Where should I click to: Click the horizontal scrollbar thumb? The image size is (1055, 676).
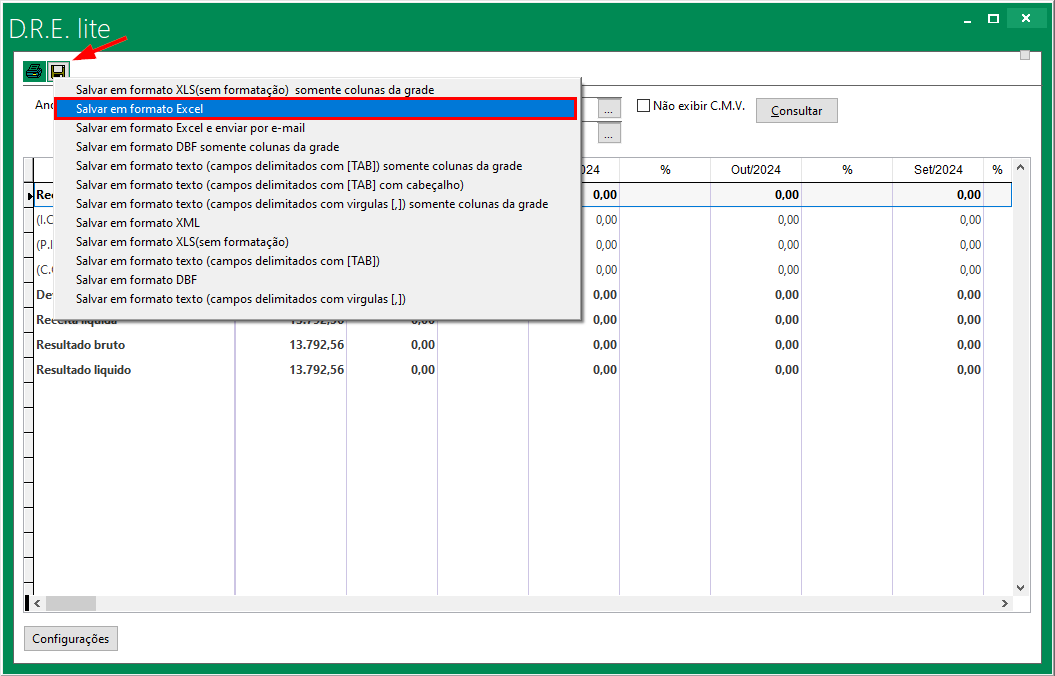click(70, 604)
